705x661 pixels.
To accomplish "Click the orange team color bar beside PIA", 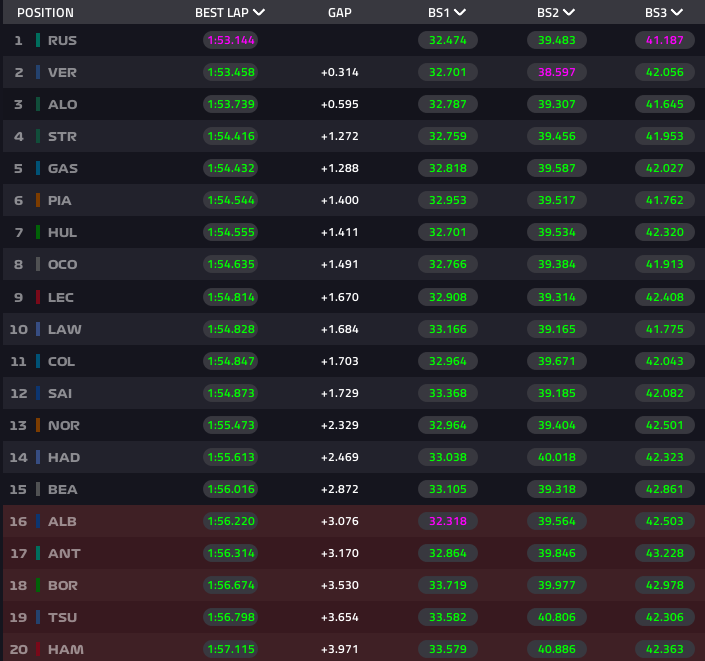I will coord(38,201).
